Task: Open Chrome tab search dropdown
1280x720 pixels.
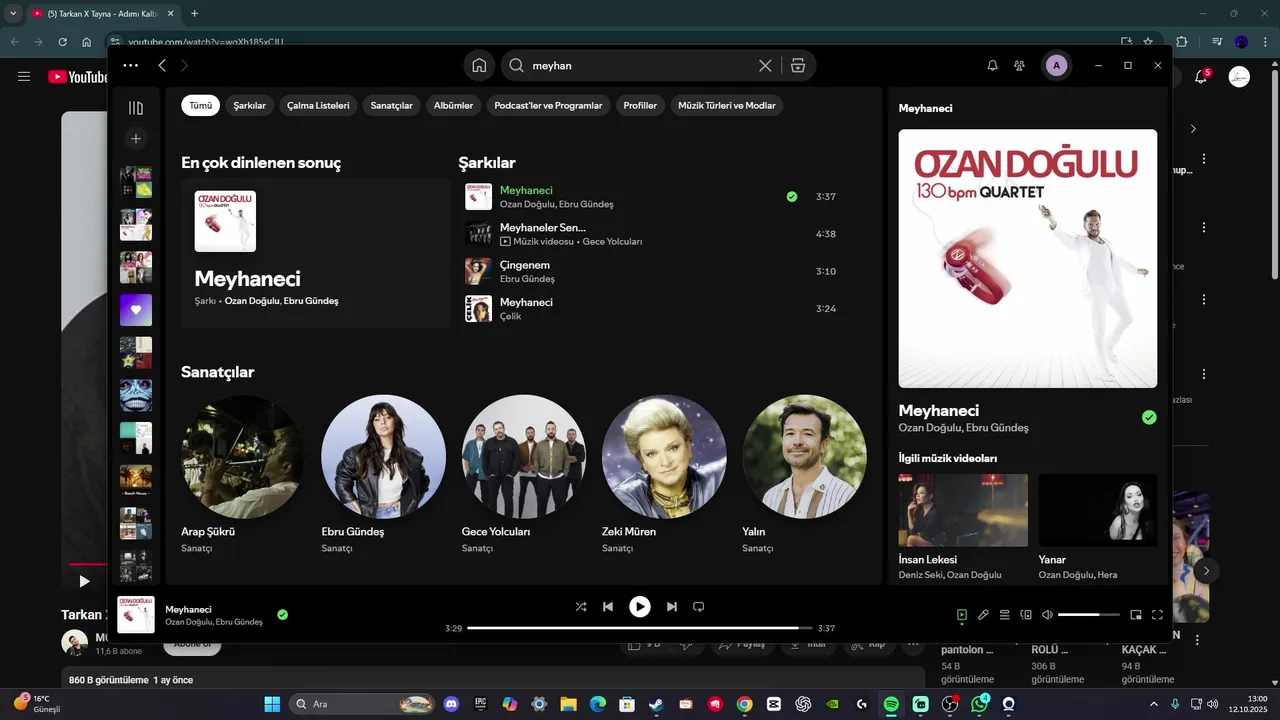Action: pos(13,14)
